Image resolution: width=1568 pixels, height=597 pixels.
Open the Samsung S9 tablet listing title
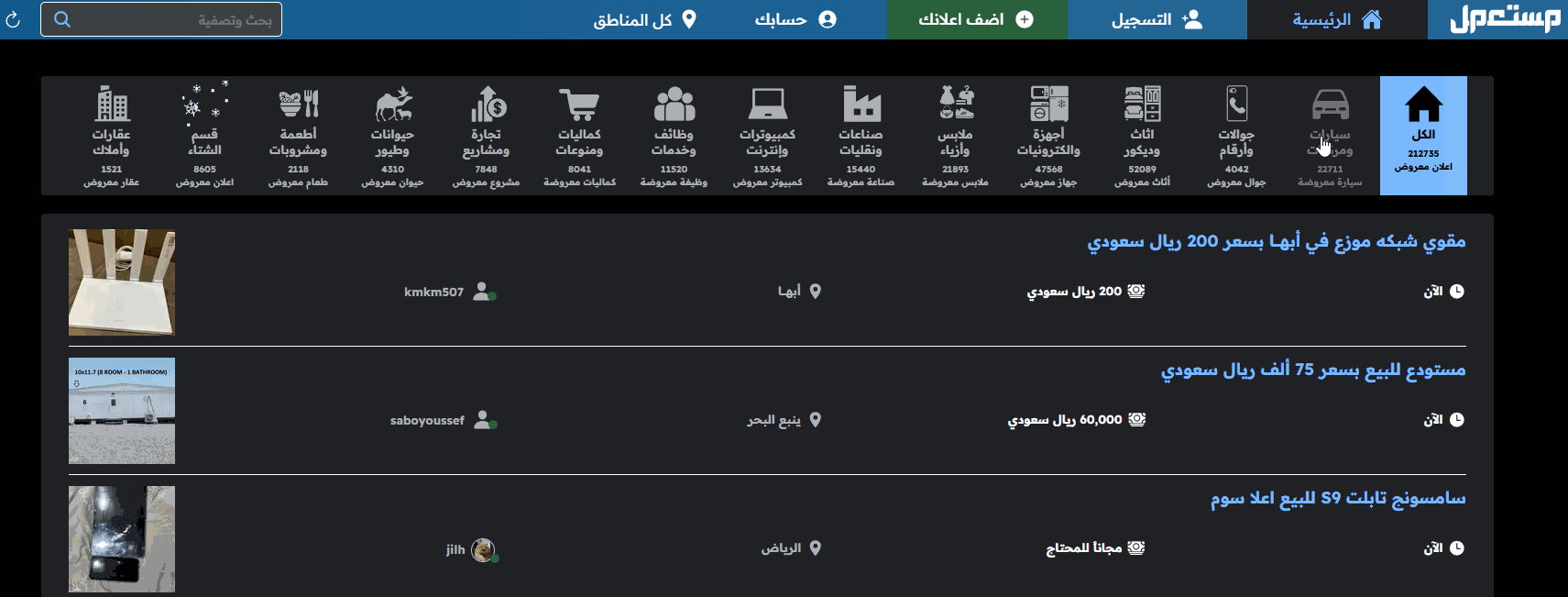tap(1337, 498)
